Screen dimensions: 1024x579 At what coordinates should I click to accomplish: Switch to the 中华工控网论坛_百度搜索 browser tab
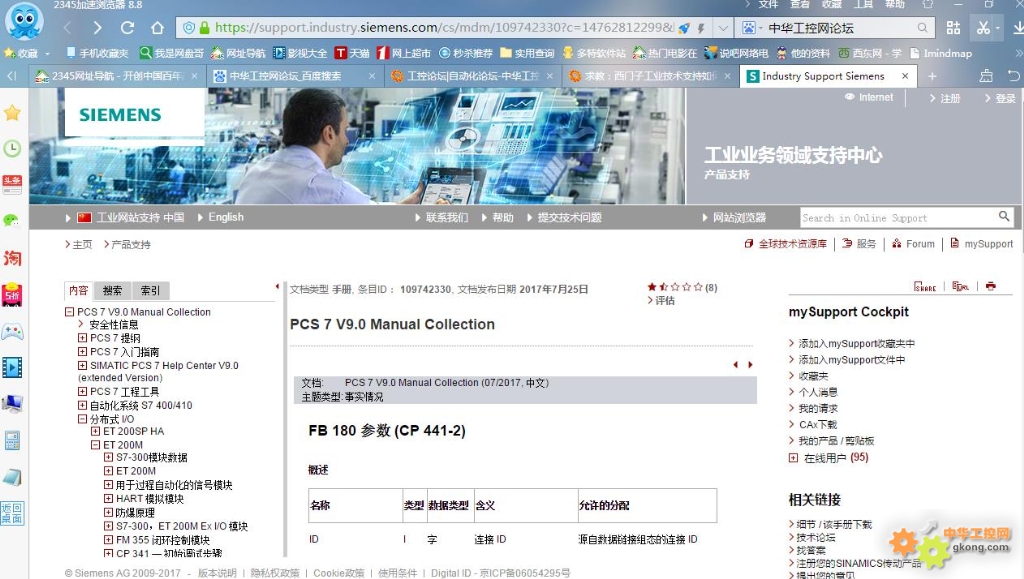click(x=294, y=76)
